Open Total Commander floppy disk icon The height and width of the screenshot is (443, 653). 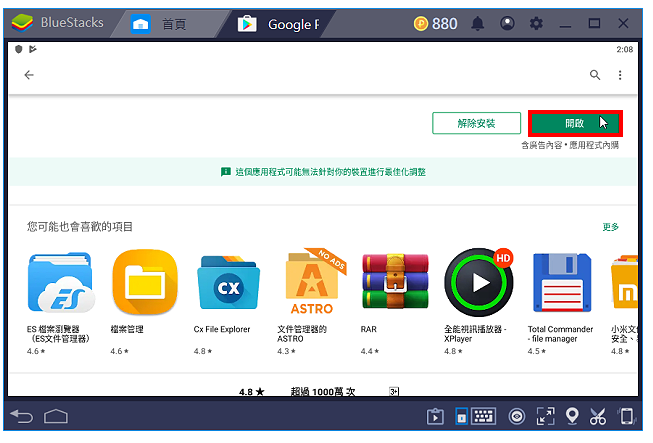click(562, 283)
